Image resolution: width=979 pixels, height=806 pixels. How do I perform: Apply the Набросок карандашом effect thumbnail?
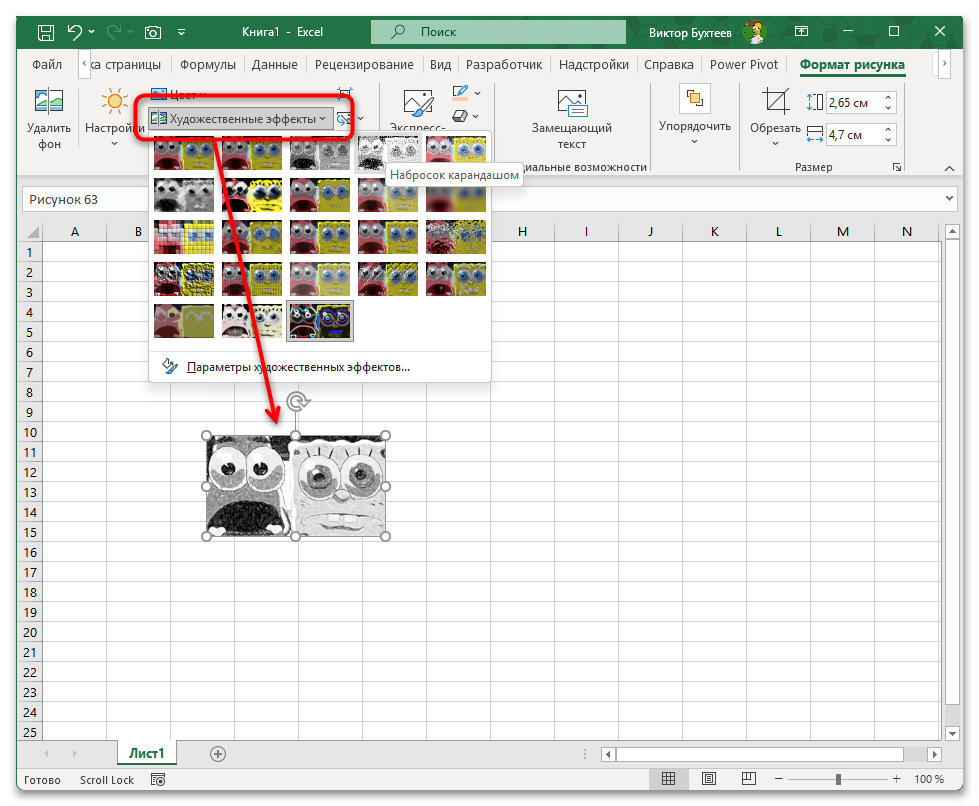[388, 154]
